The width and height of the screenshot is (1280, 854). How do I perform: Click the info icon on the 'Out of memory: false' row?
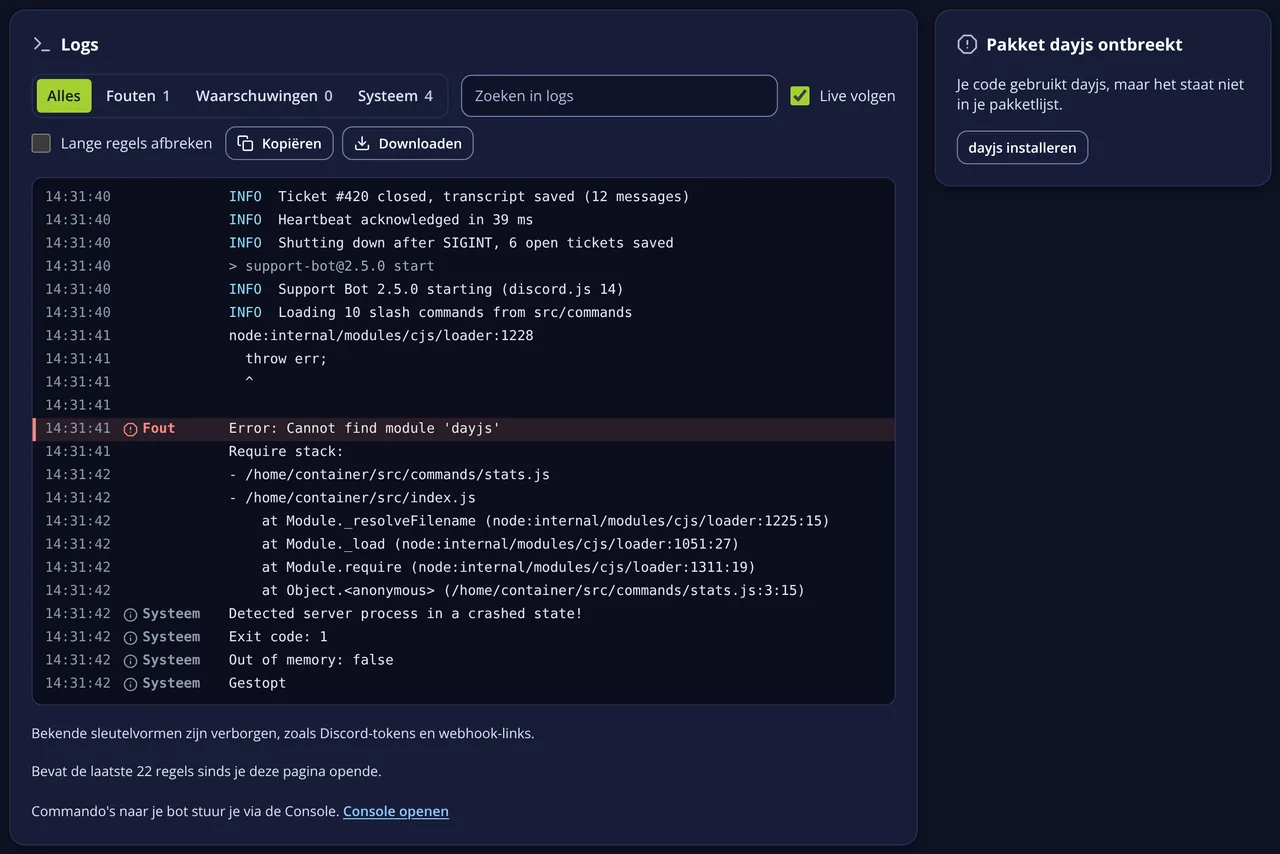click(x=130, y=660)
